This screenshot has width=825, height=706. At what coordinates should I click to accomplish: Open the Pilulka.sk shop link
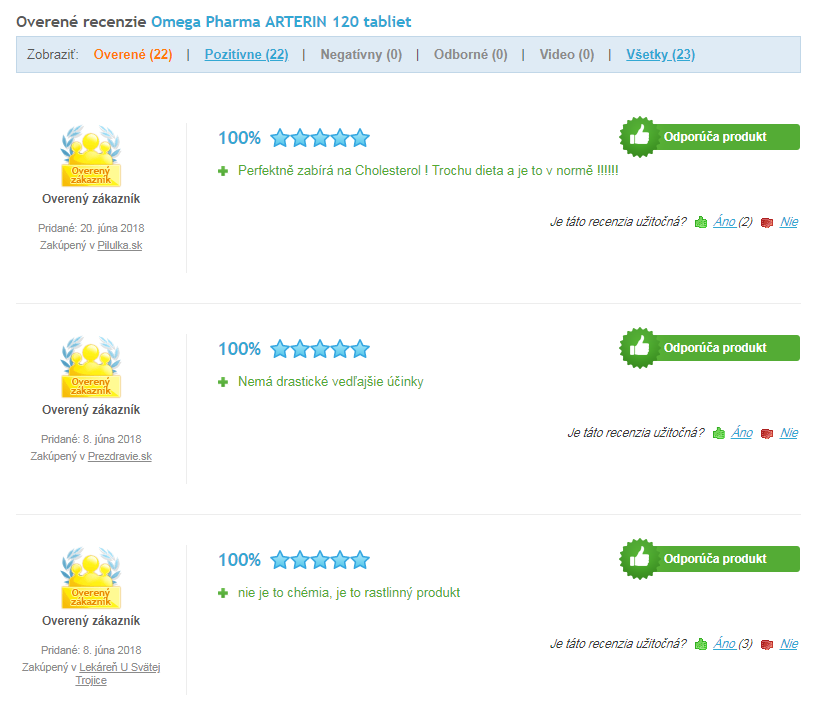point(120,245)
